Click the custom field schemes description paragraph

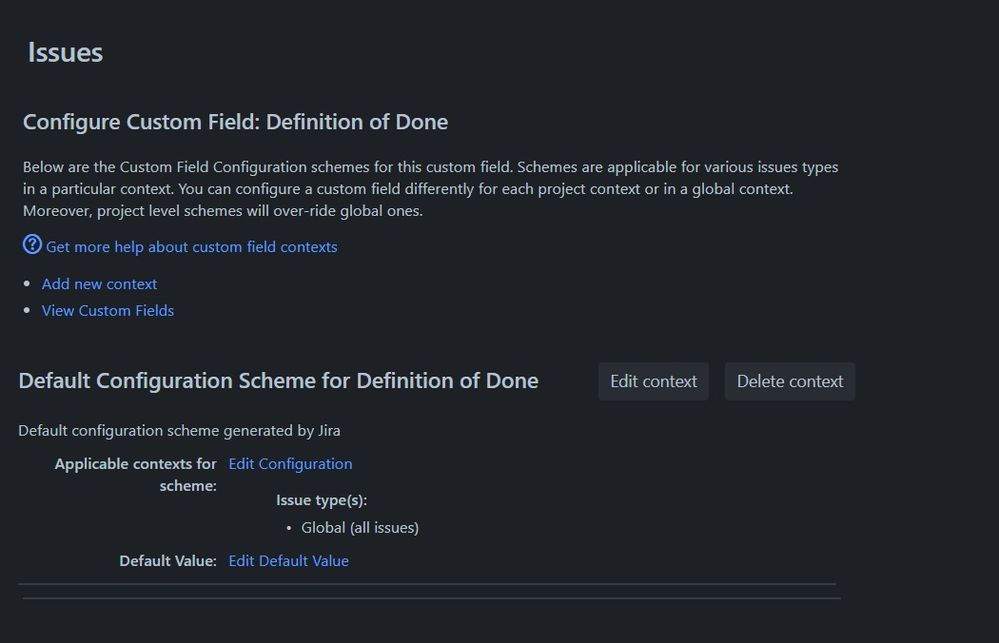tap(430, 189)
